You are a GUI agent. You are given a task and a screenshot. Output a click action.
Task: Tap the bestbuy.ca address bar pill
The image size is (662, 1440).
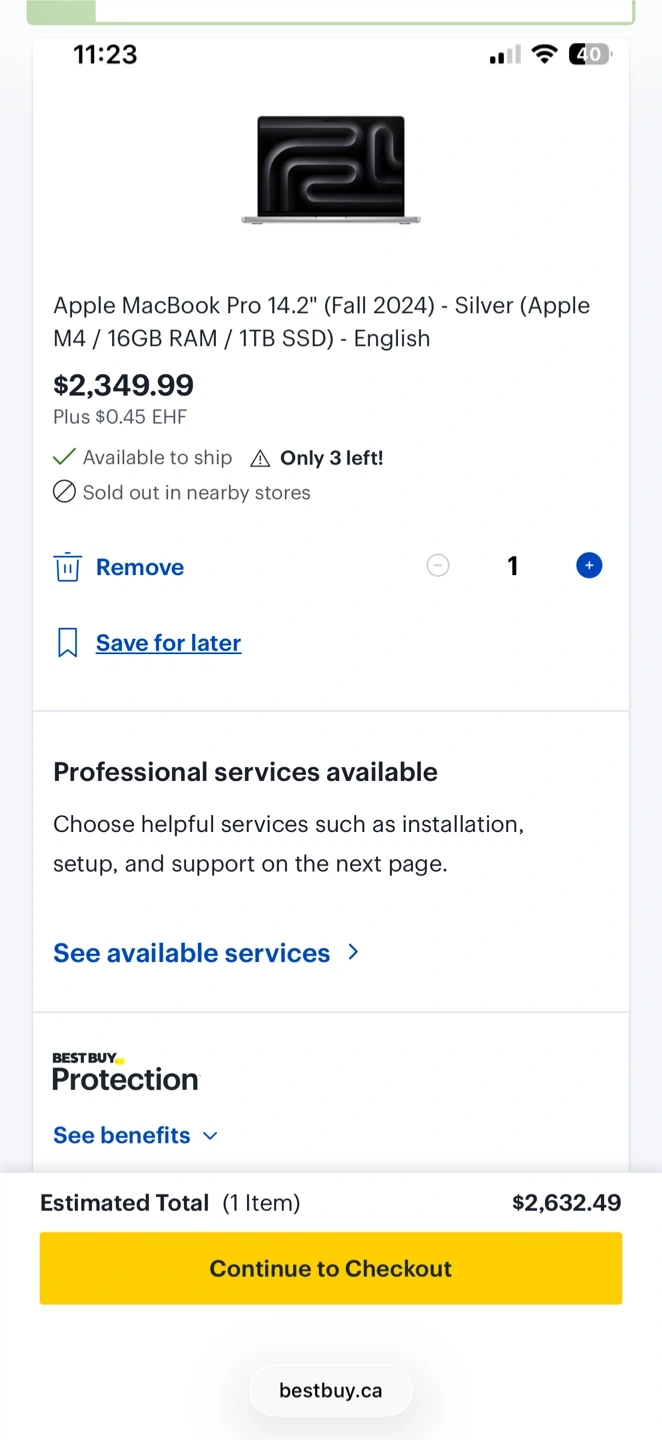click(330, 1390)
